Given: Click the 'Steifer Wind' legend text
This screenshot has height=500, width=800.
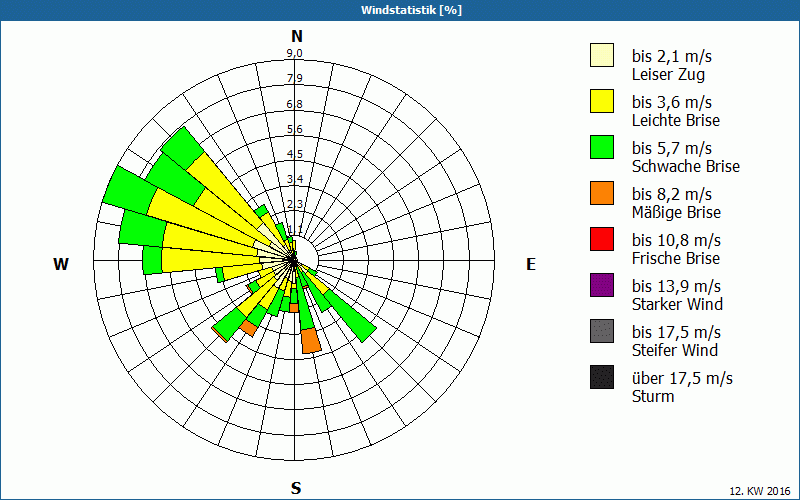Looking at the screenshot, I should tap(675, 350).
